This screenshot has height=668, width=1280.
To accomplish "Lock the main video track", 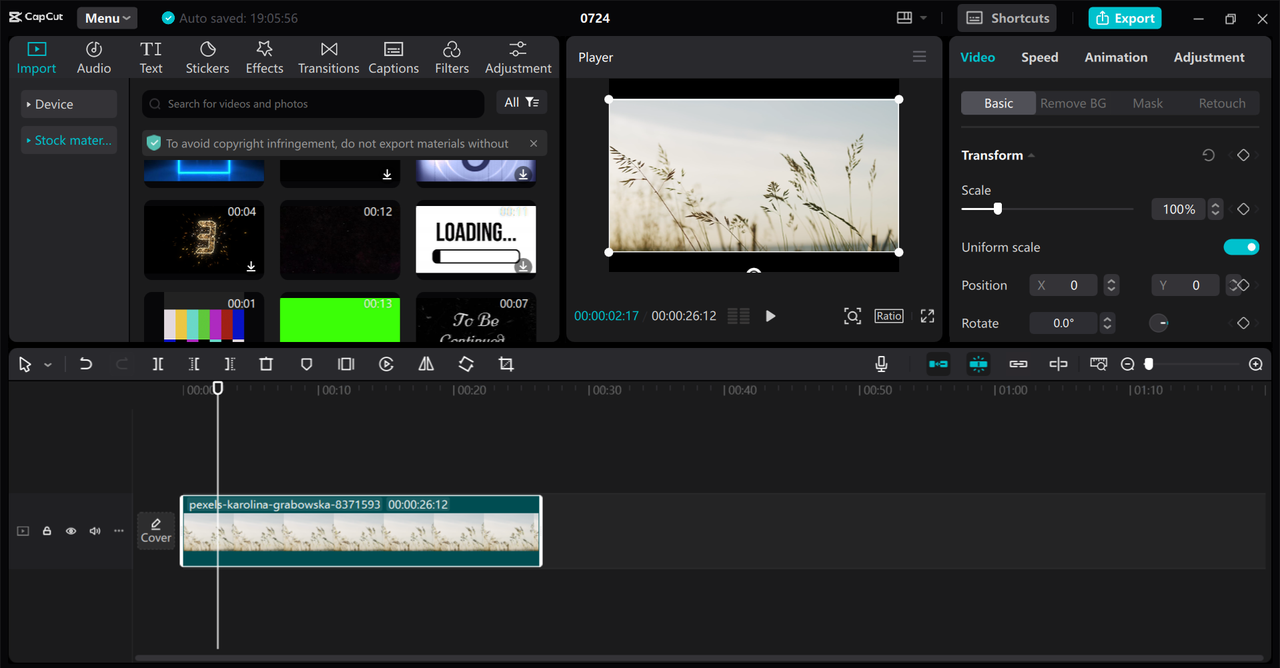I will coord(47,531).
